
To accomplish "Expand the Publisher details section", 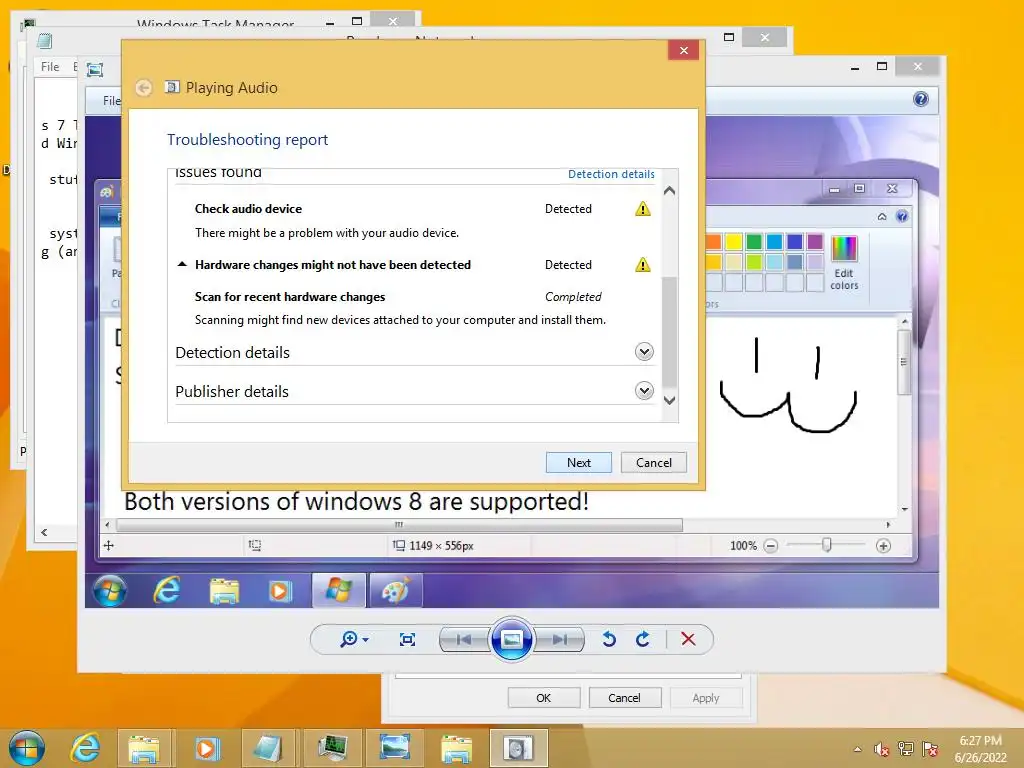I will [x=644, y=391].
